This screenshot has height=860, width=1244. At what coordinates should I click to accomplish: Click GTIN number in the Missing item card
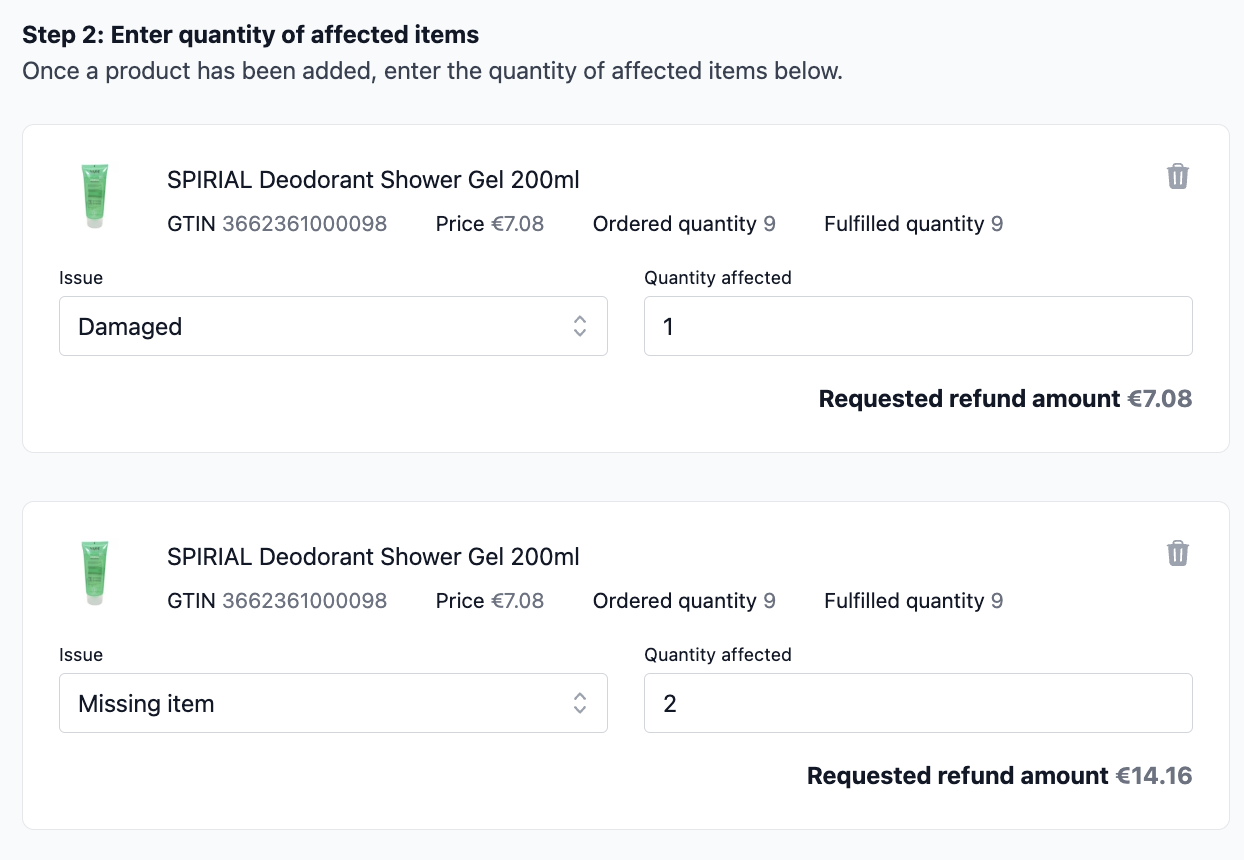click(x=304, y=601)
